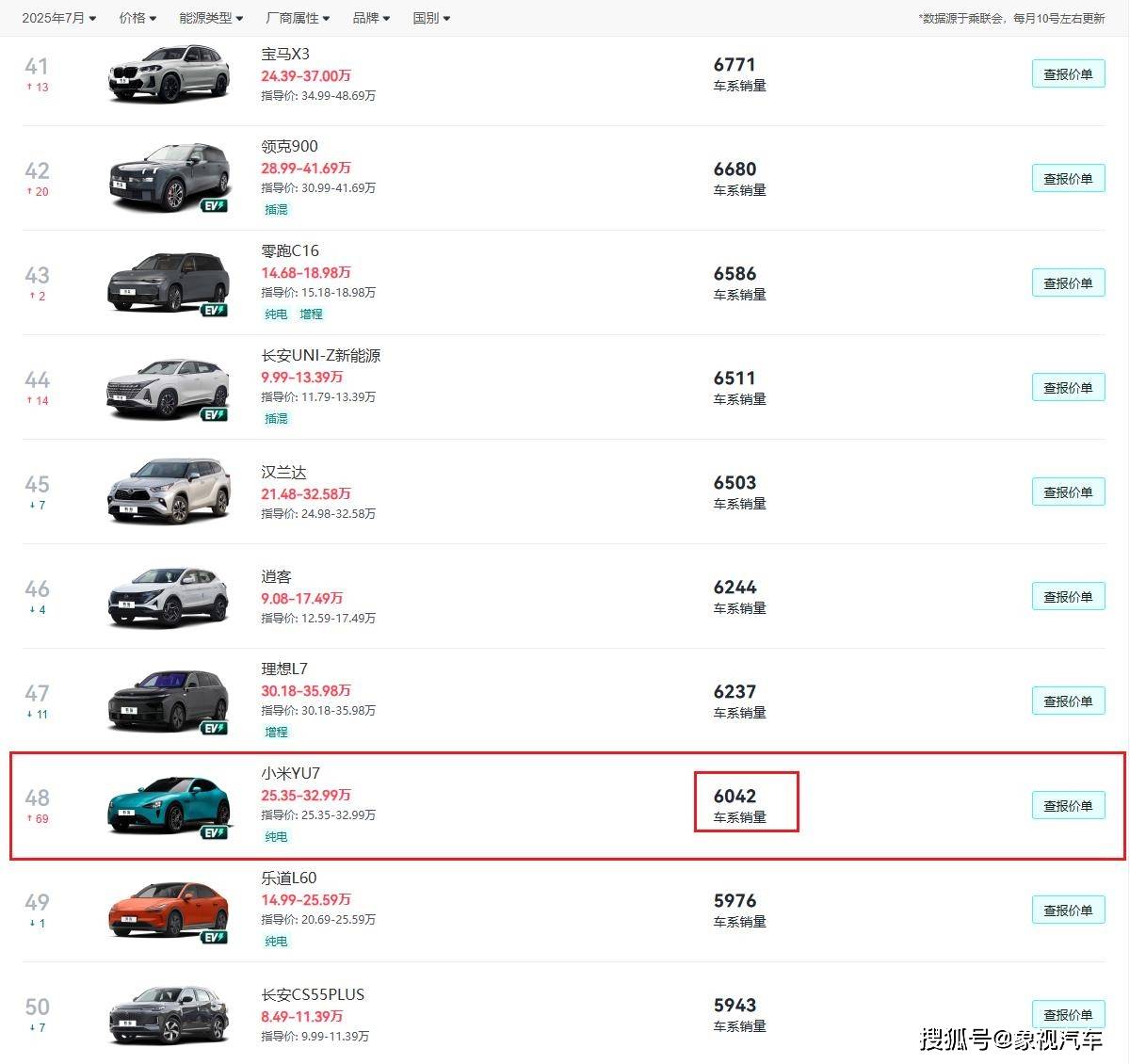Open the 长安CS55PLUS model link
The width and height of the screenshot is (1130, 1064).
pos(313,994)
